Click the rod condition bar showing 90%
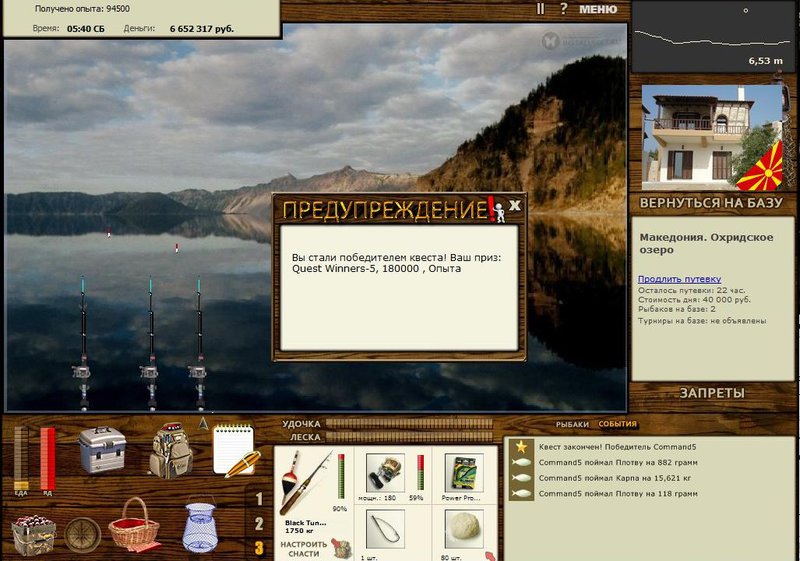The width and height of the screenshot is (800, 561). pyautogui.click(x=341, y=476)
